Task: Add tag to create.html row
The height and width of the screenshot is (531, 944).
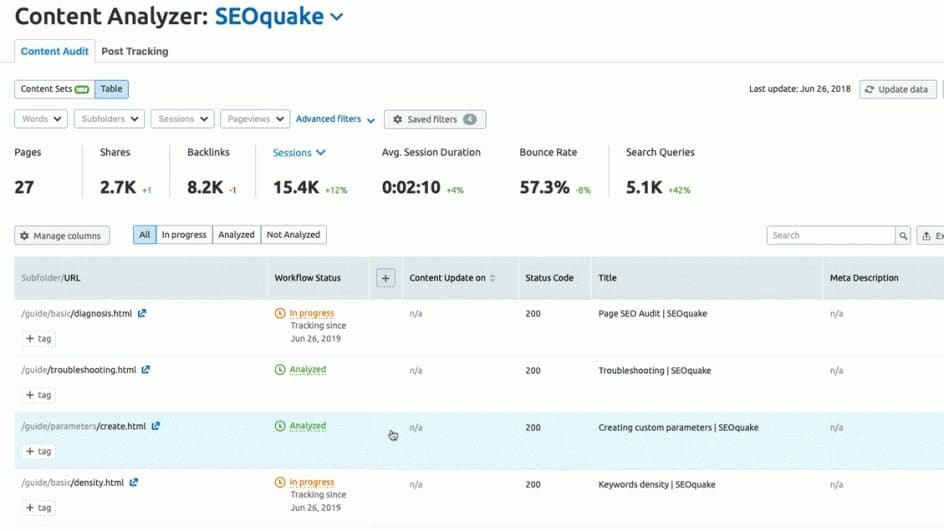Action: pos(39,451)
